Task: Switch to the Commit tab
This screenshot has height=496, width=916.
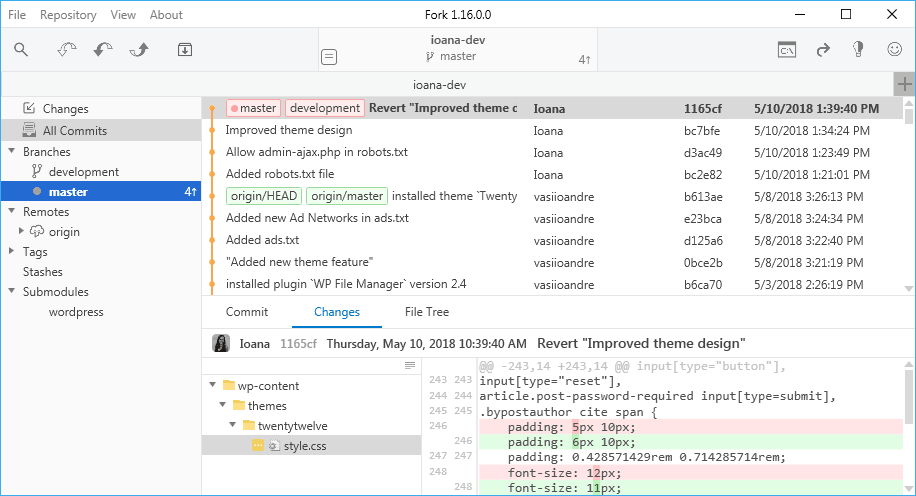Action: pyautogui.click(x=247, y=312)
